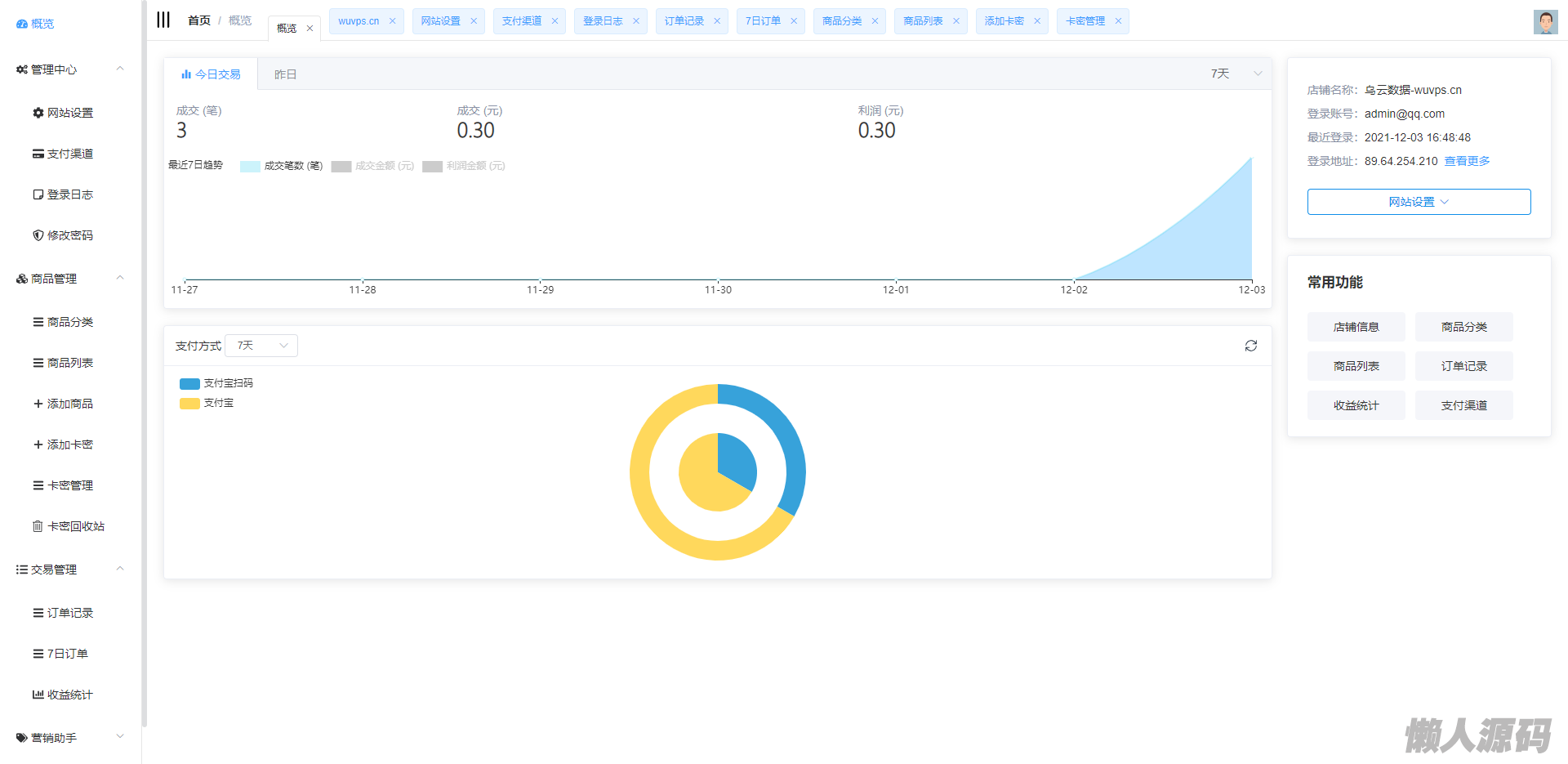Switch to the 订单记录 top tab

[x=684, y=21]
